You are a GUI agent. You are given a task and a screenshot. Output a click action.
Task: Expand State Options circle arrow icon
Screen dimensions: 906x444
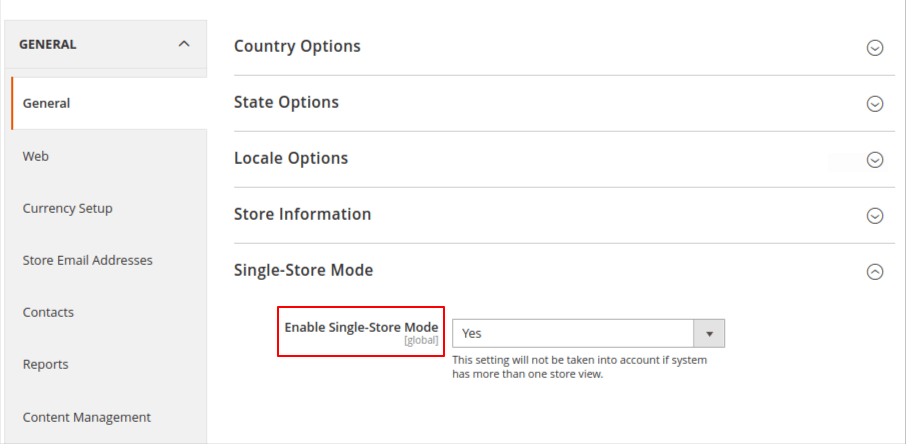pyautogui.click(x=875, y=103)
